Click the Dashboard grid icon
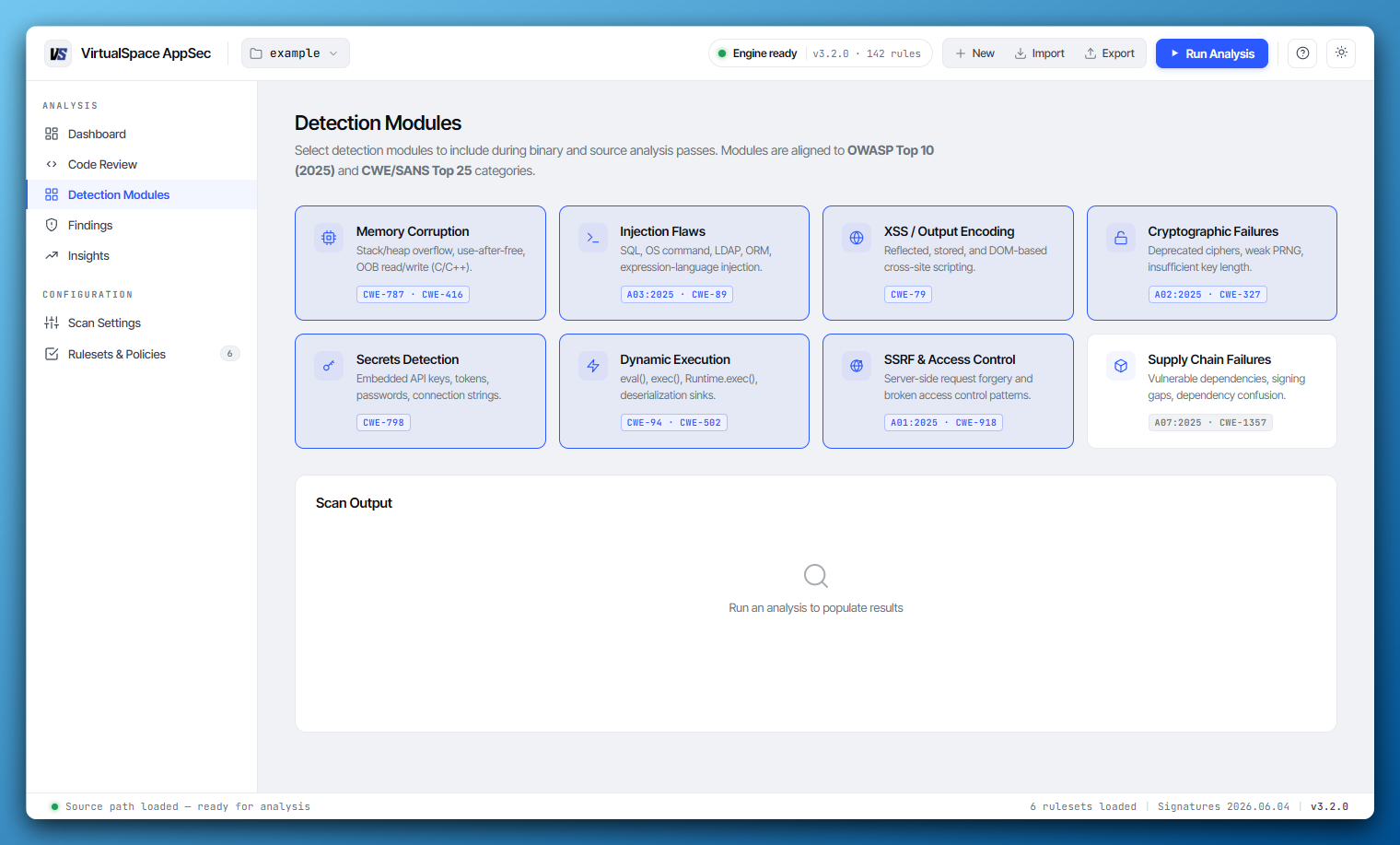 click(52, 134)
